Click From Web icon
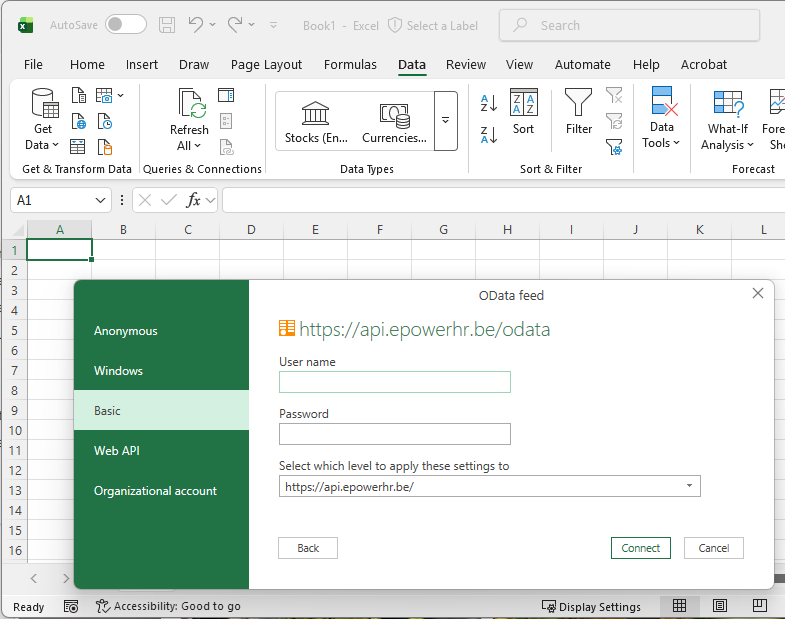The height and width of the screenshot is (619, 785). (79, 121)
